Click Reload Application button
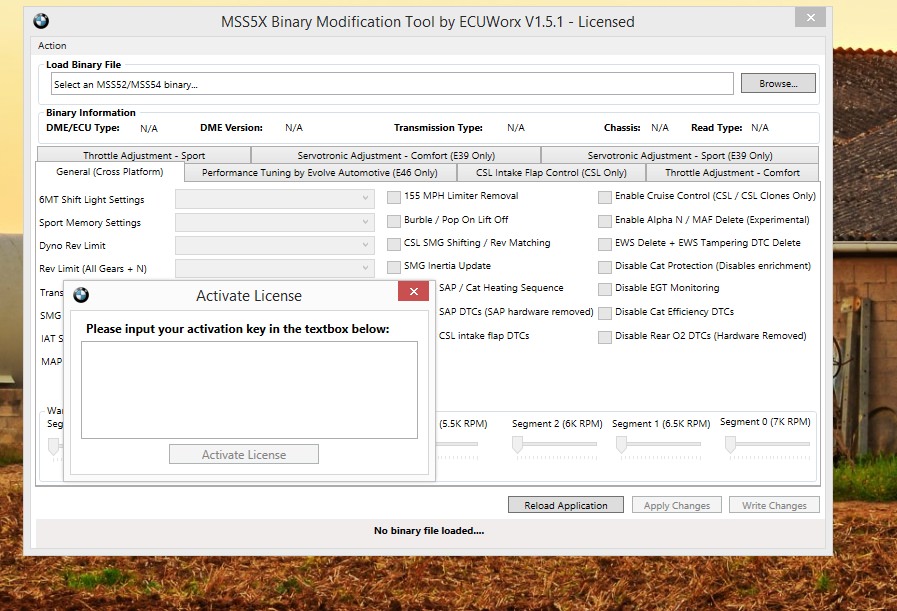 [566, 505]
